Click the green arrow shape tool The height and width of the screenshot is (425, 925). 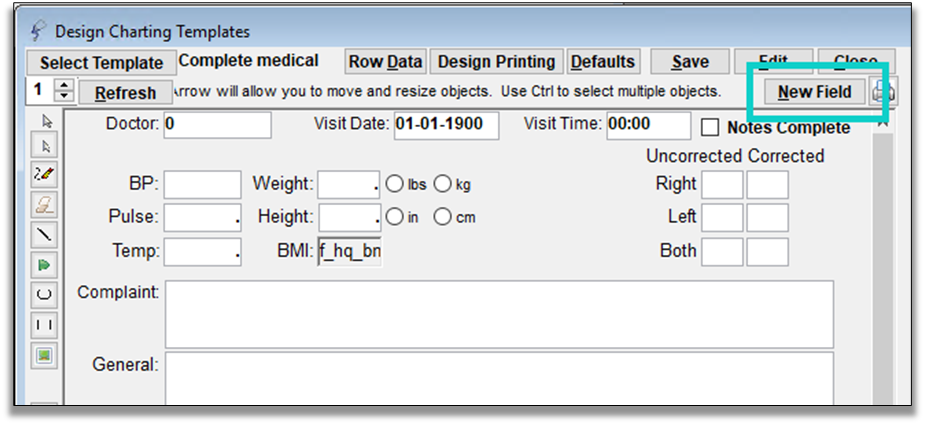point(46,265)
